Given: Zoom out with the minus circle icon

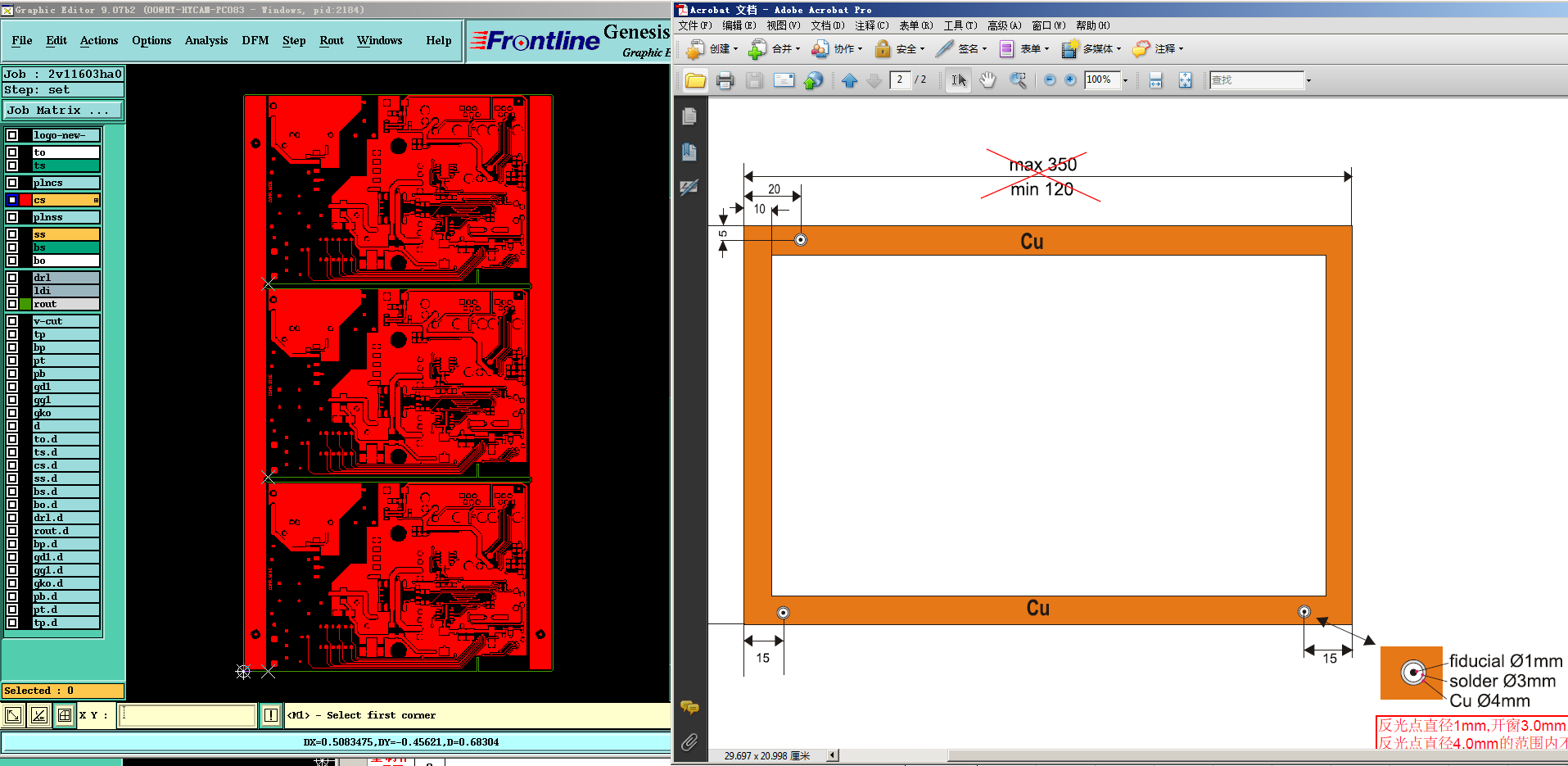Looking at the screenshot, I should (x=1050, y=80).
